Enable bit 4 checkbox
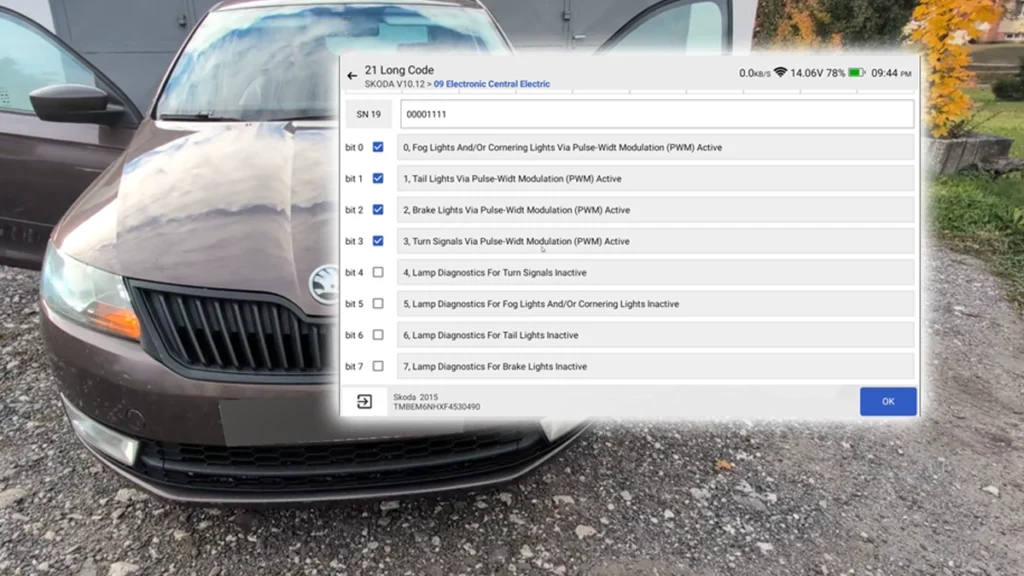This screenshot has width=1024, height=576. (x=378, y=272)
